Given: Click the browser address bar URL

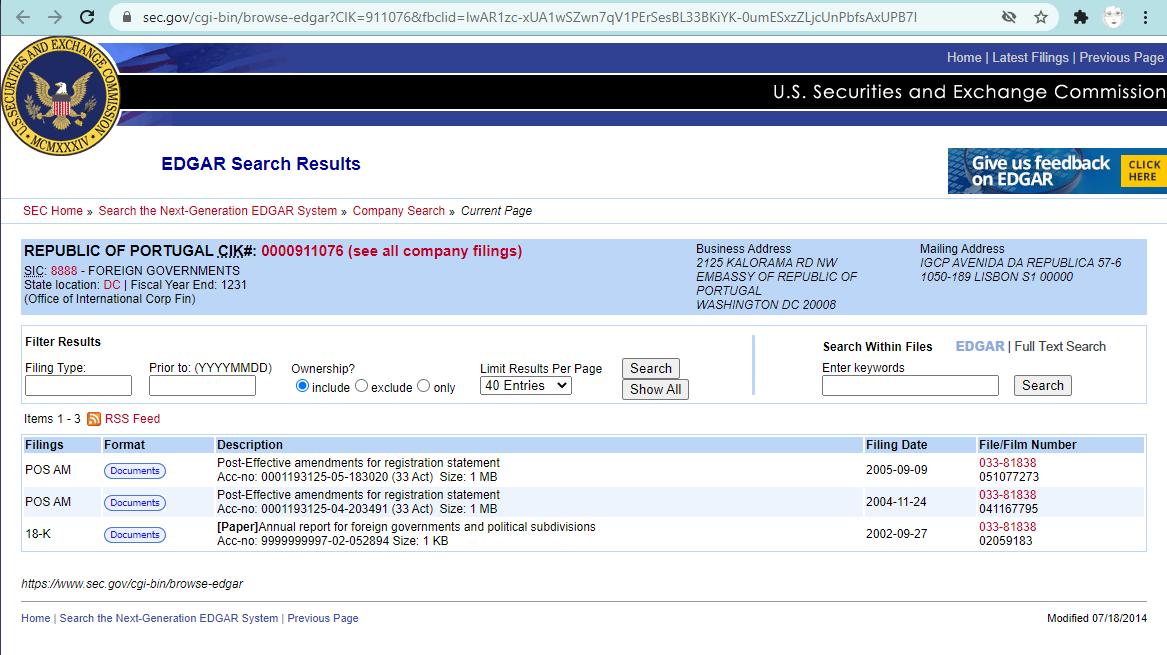Looking at the screenshot, I should (x=529, y=17).
